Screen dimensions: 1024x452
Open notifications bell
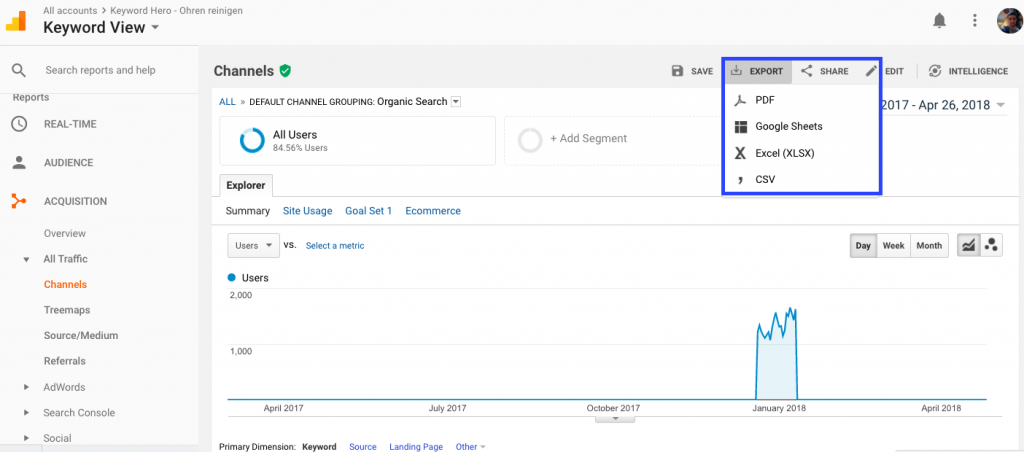point(939,21)
